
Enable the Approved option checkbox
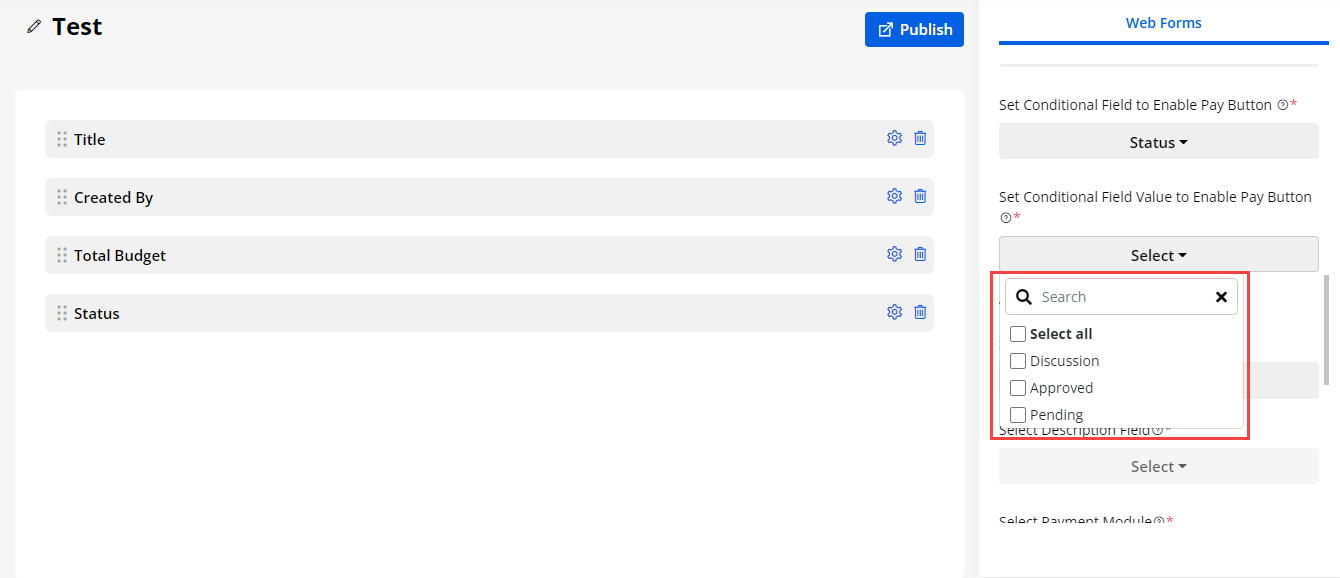1018,388
